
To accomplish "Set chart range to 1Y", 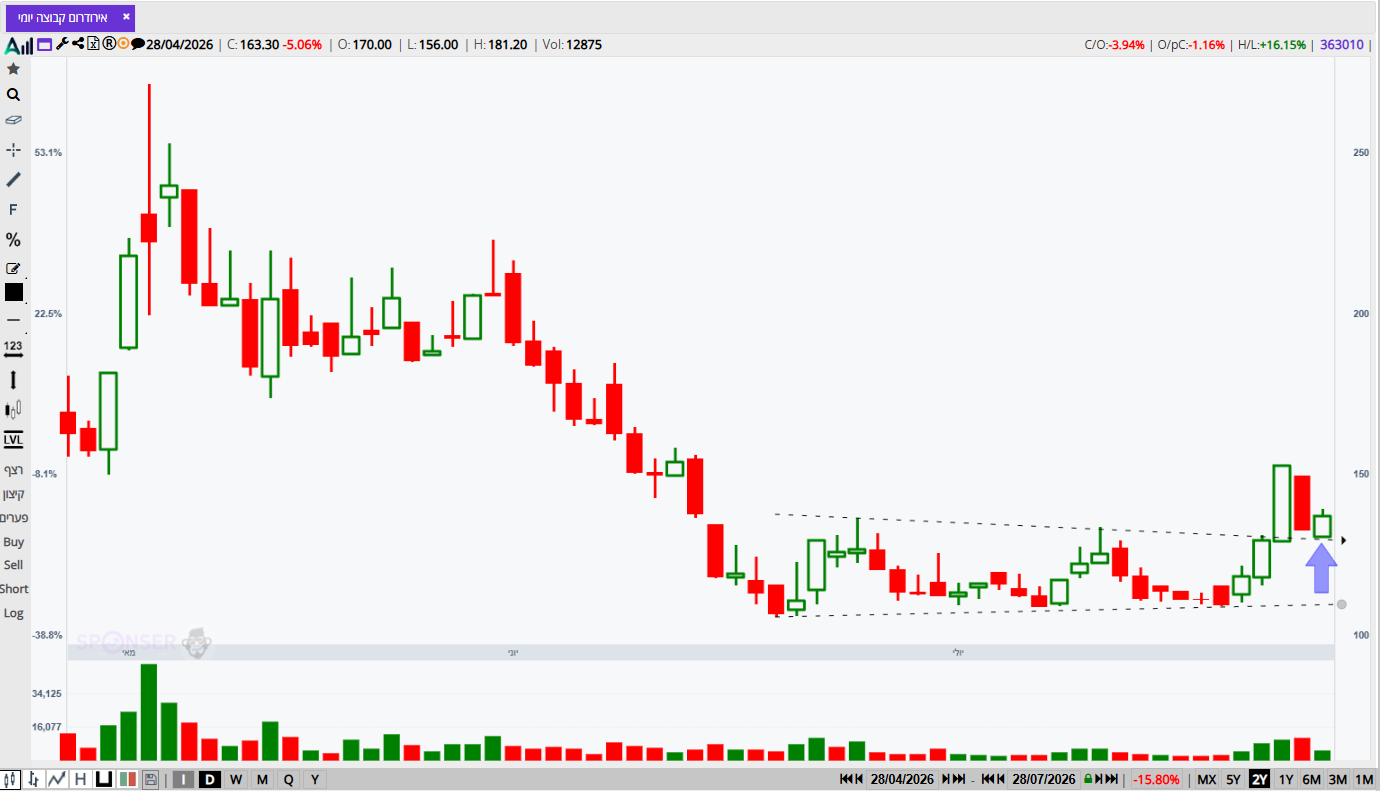I will tap(1286, 779).
